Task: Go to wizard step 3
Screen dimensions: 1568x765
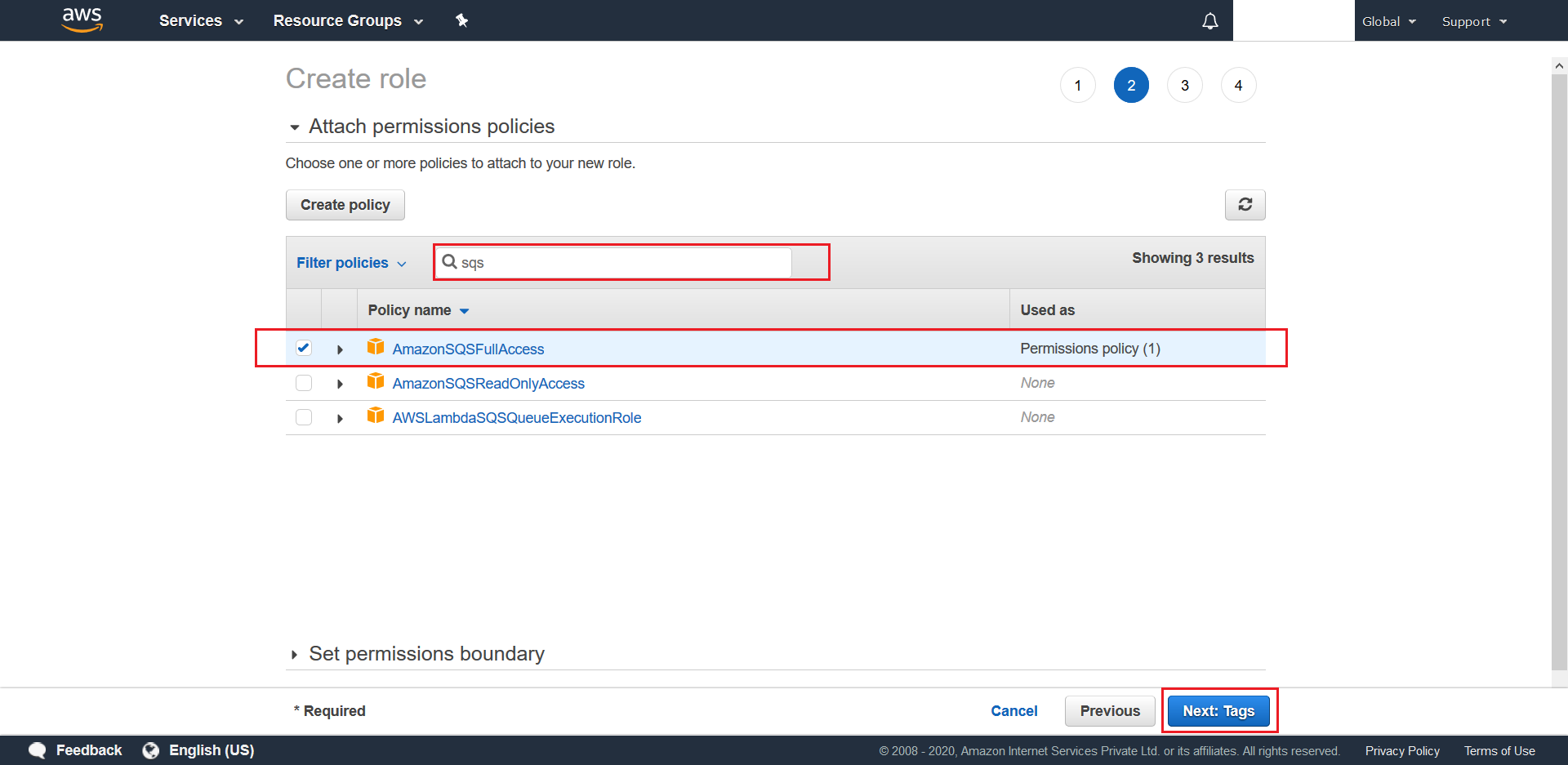Action: point(1185,85)
